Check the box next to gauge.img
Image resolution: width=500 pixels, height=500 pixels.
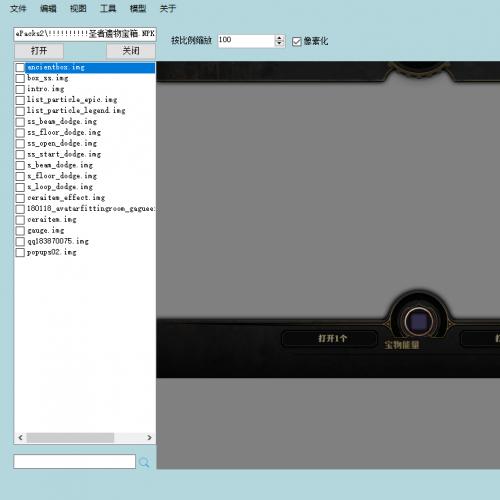click(20, 231)
